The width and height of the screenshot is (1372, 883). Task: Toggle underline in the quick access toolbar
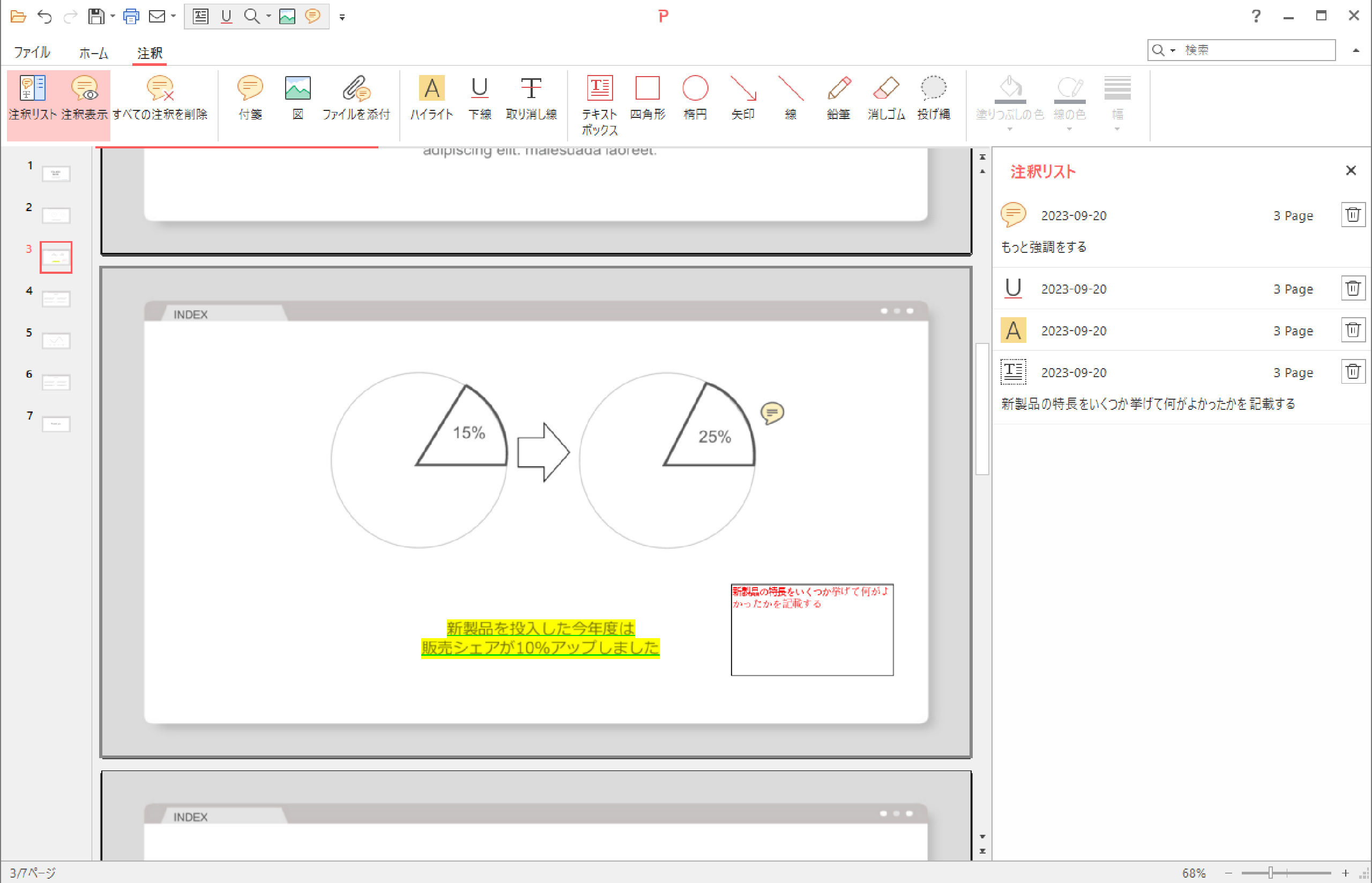point(227,17)
